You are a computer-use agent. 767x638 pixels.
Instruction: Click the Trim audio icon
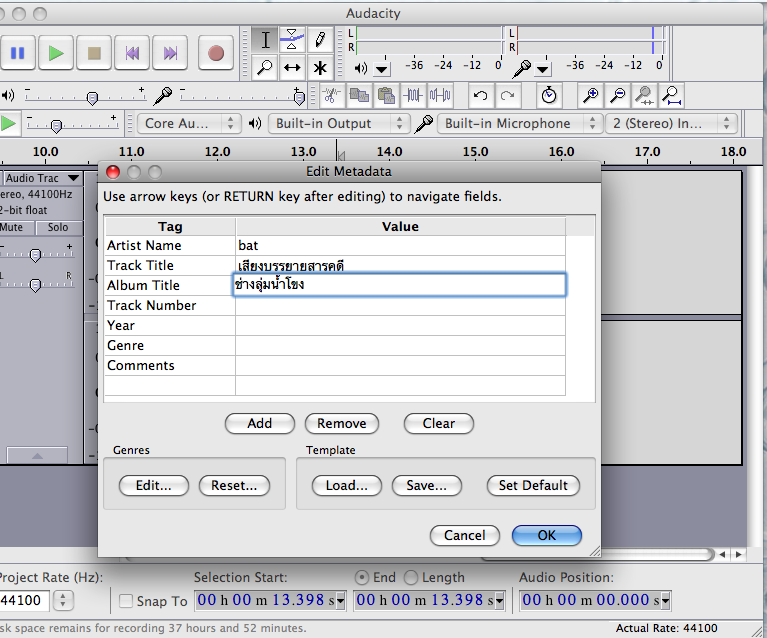413,95
